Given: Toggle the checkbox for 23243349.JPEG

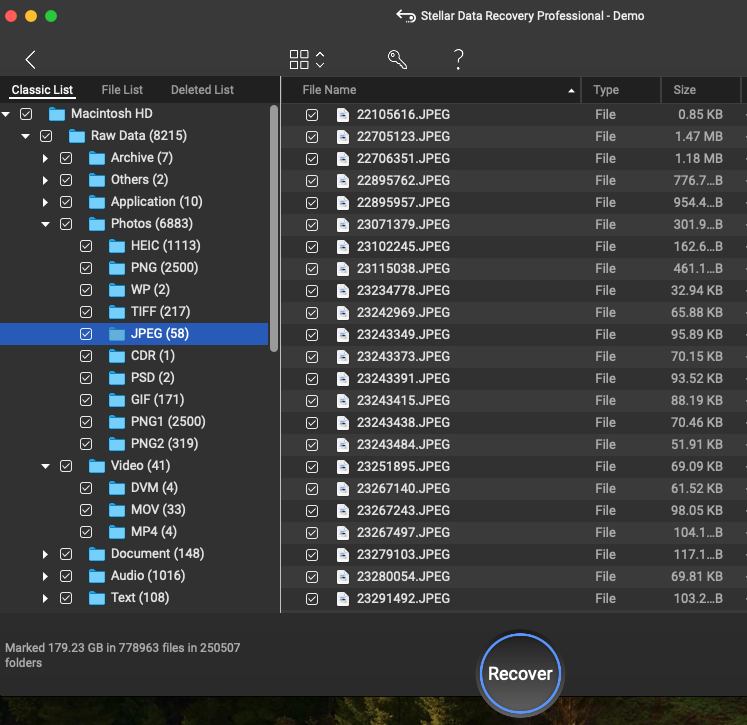Looking at the screenshot, I should click(x=312, y=335).
